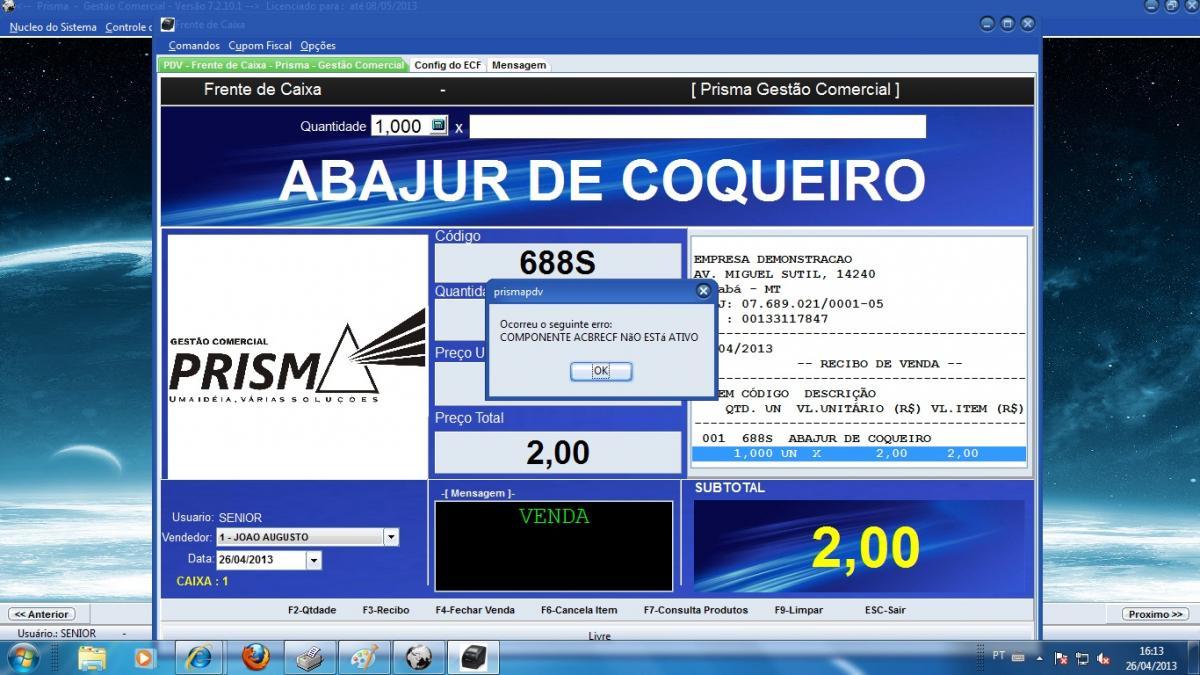This screenshot has width=1200, height=675.
Task: Click the product entry field after the x
Action: pos(698,126)
